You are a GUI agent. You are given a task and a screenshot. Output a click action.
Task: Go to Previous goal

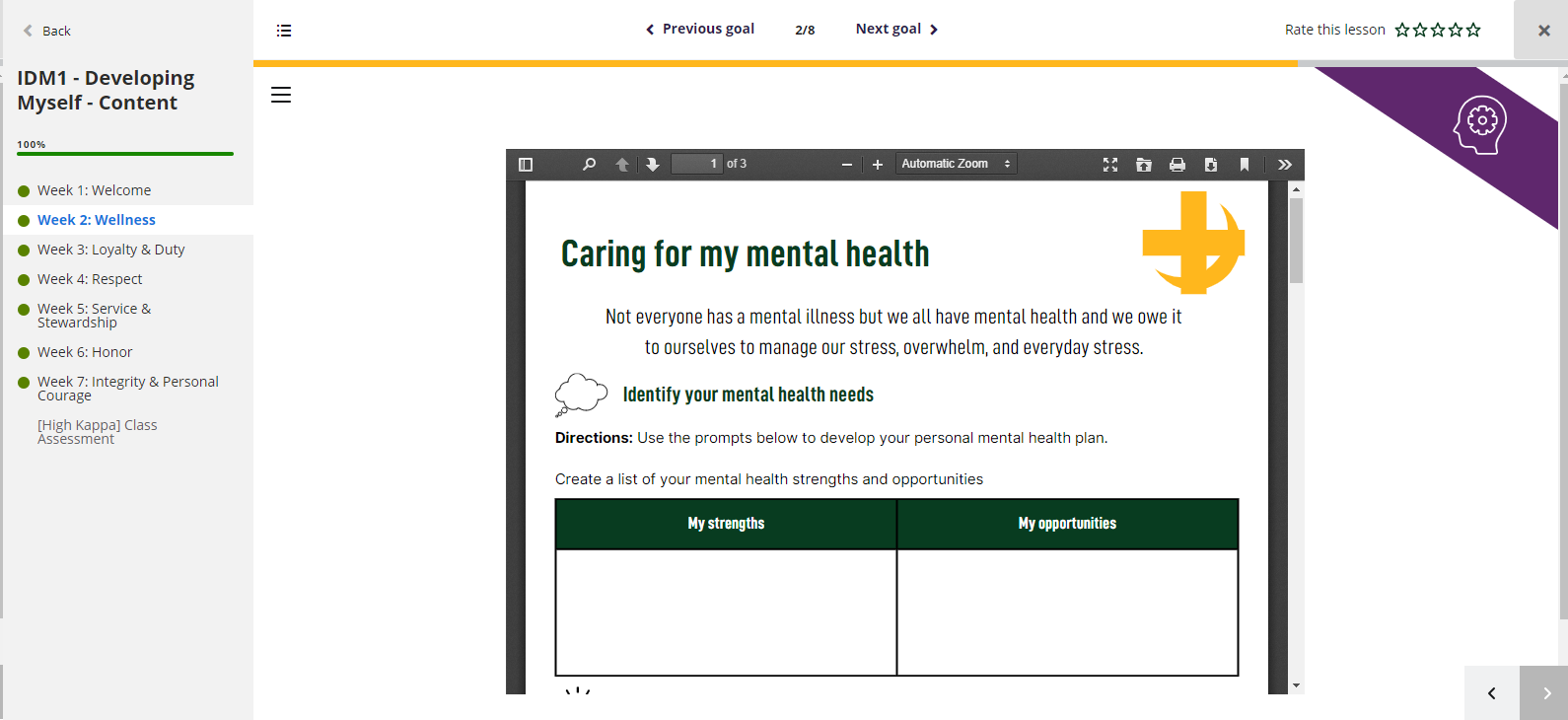coord(700,29)
